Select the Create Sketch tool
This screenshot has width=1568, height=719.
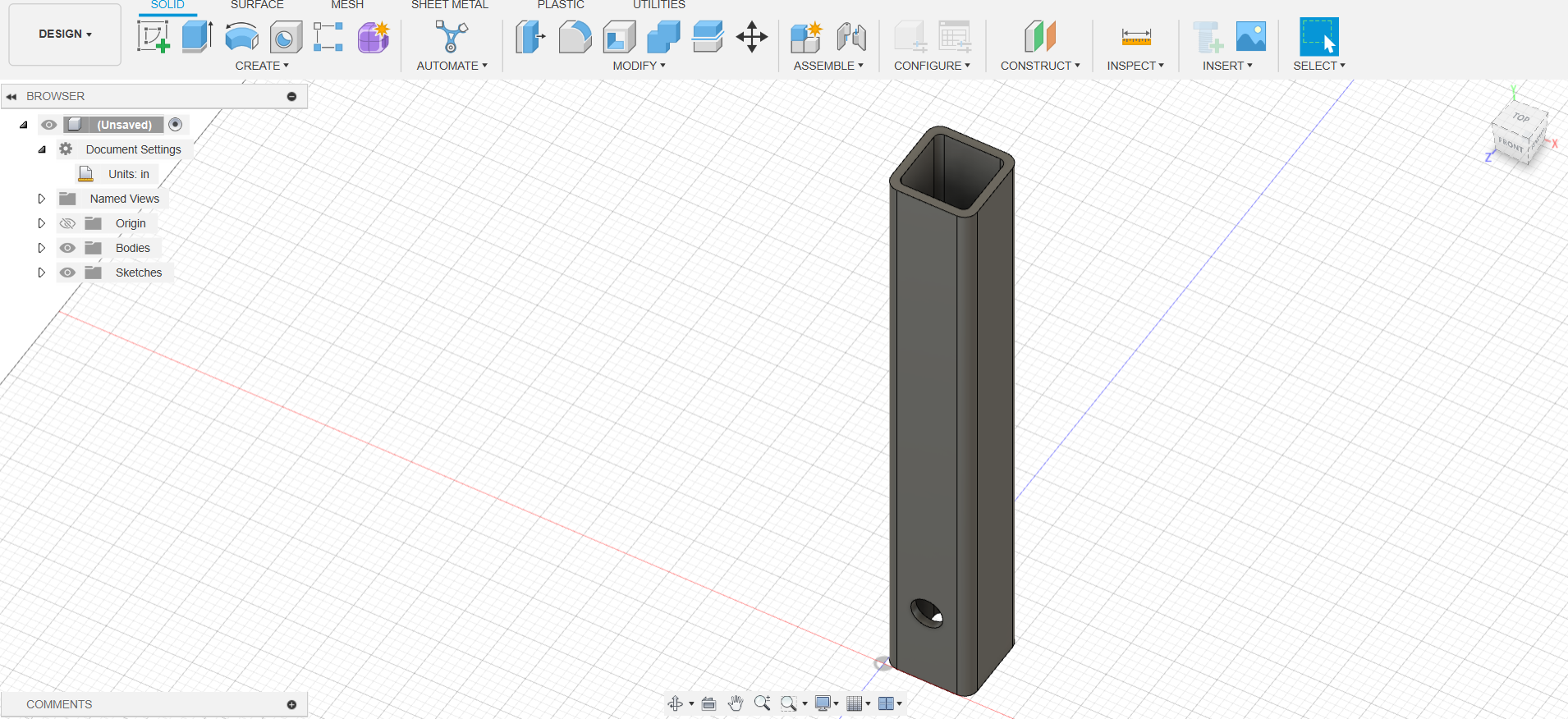[154, 37]
